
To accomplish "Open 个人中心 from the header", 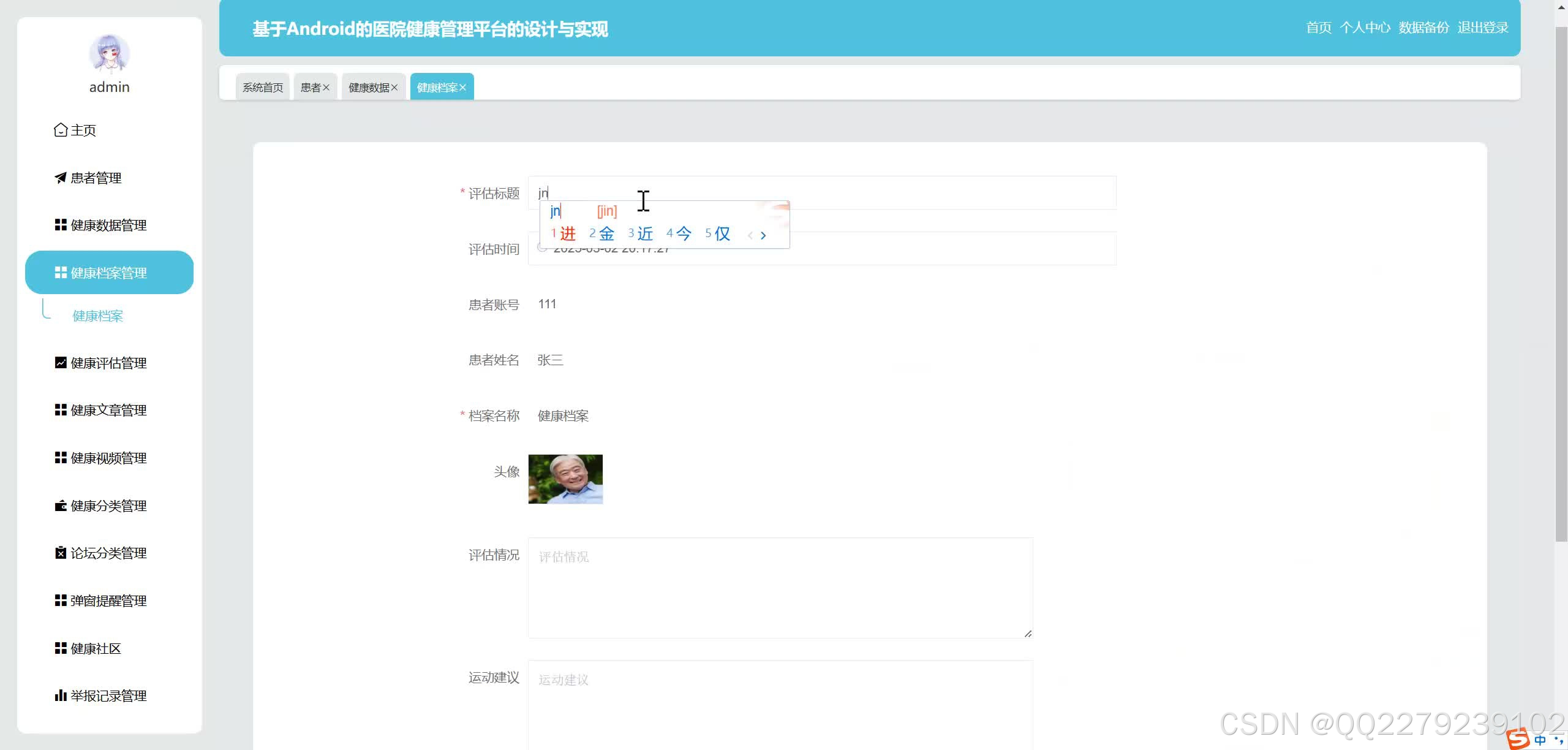I will pos(1365,28).
